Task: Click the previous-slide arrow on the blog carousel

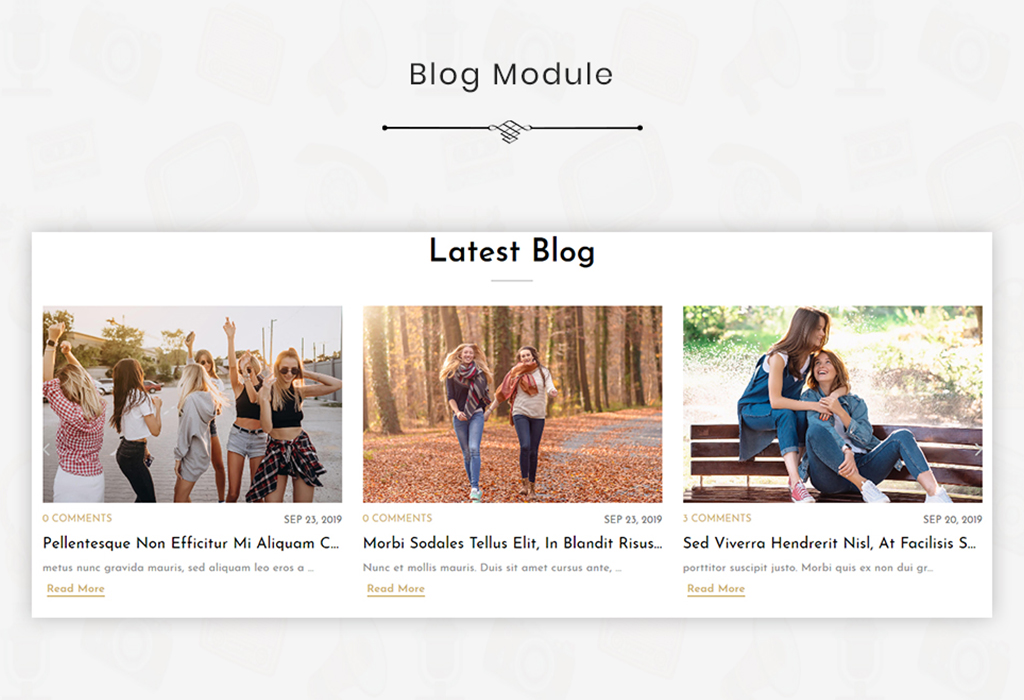Action: click(x=47, y=449)
